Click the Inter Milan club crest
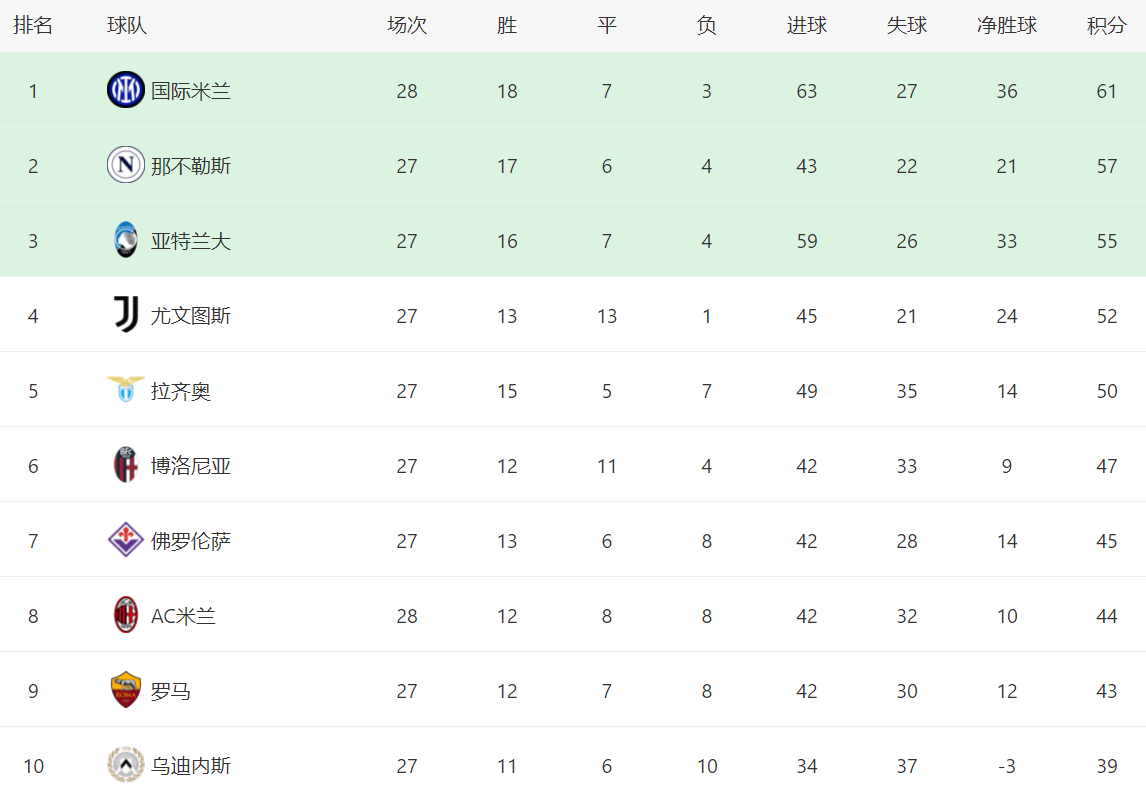Viewport: 1146px width, 801px height. click(x=126, y=91)
